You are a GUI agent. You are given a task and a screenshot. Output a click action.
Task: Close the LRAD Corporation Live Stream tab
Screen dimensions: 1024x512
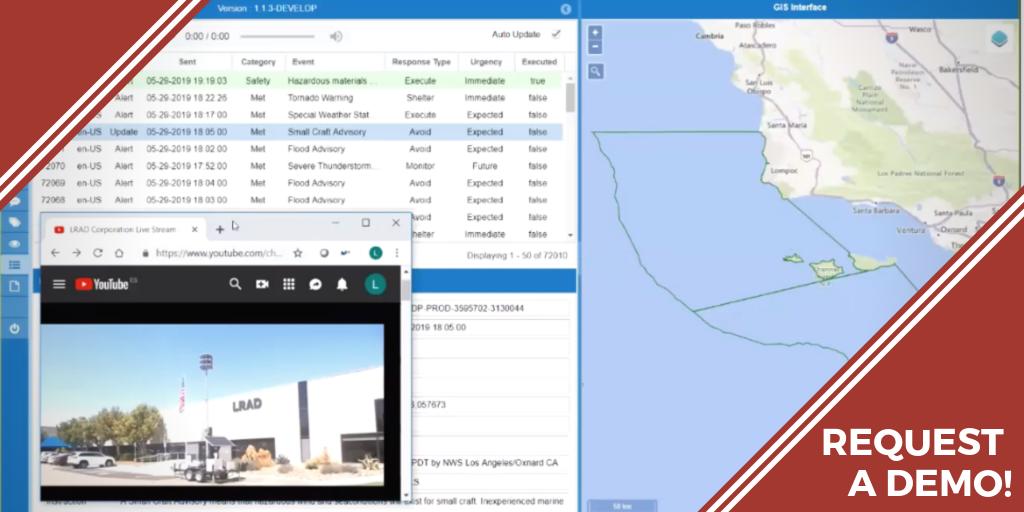click(x=195, y=230)
